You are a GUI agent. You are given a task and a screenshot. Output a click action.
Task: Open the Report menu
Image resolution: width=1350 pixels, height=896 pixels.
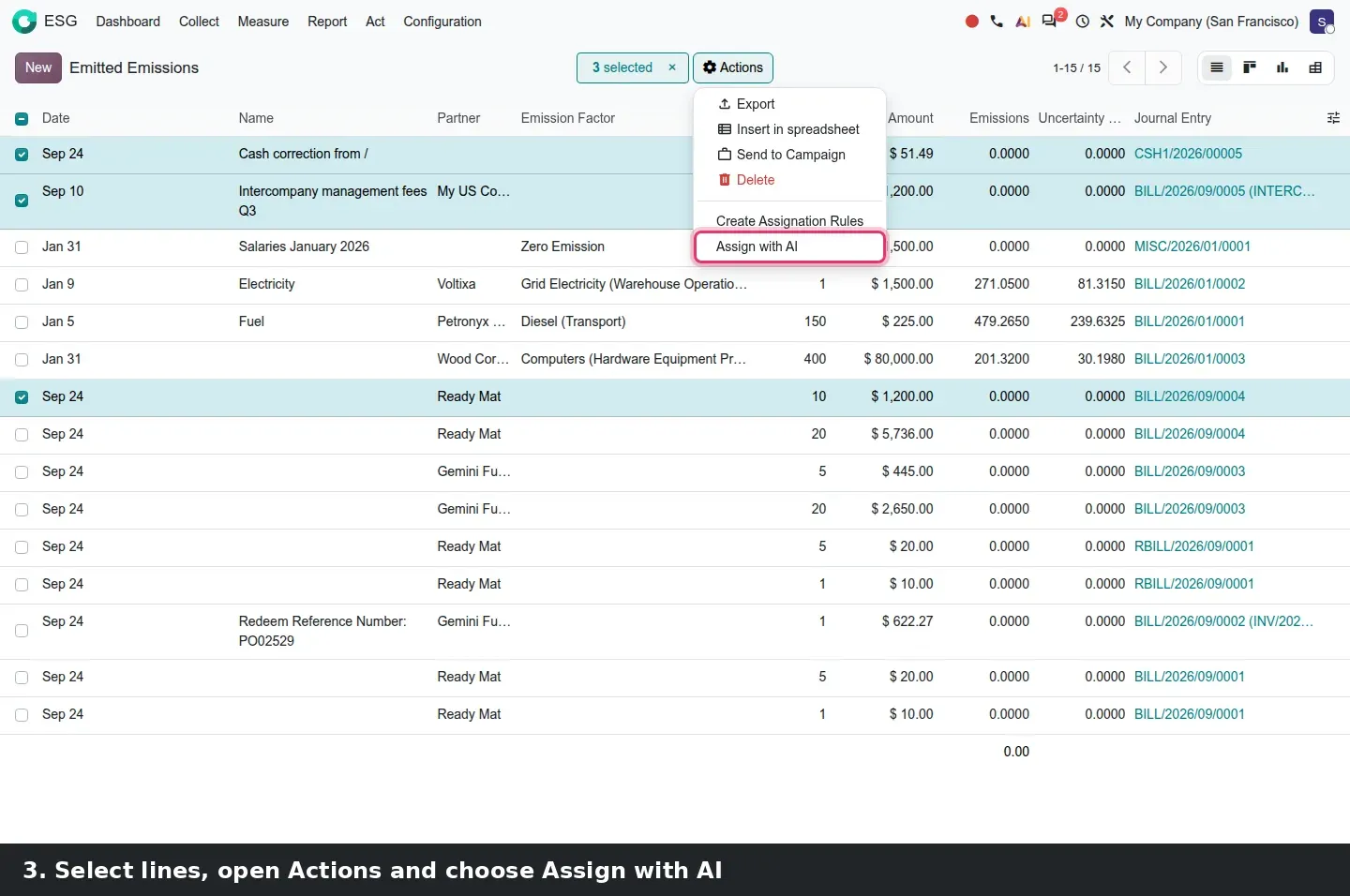coord(327,22)
